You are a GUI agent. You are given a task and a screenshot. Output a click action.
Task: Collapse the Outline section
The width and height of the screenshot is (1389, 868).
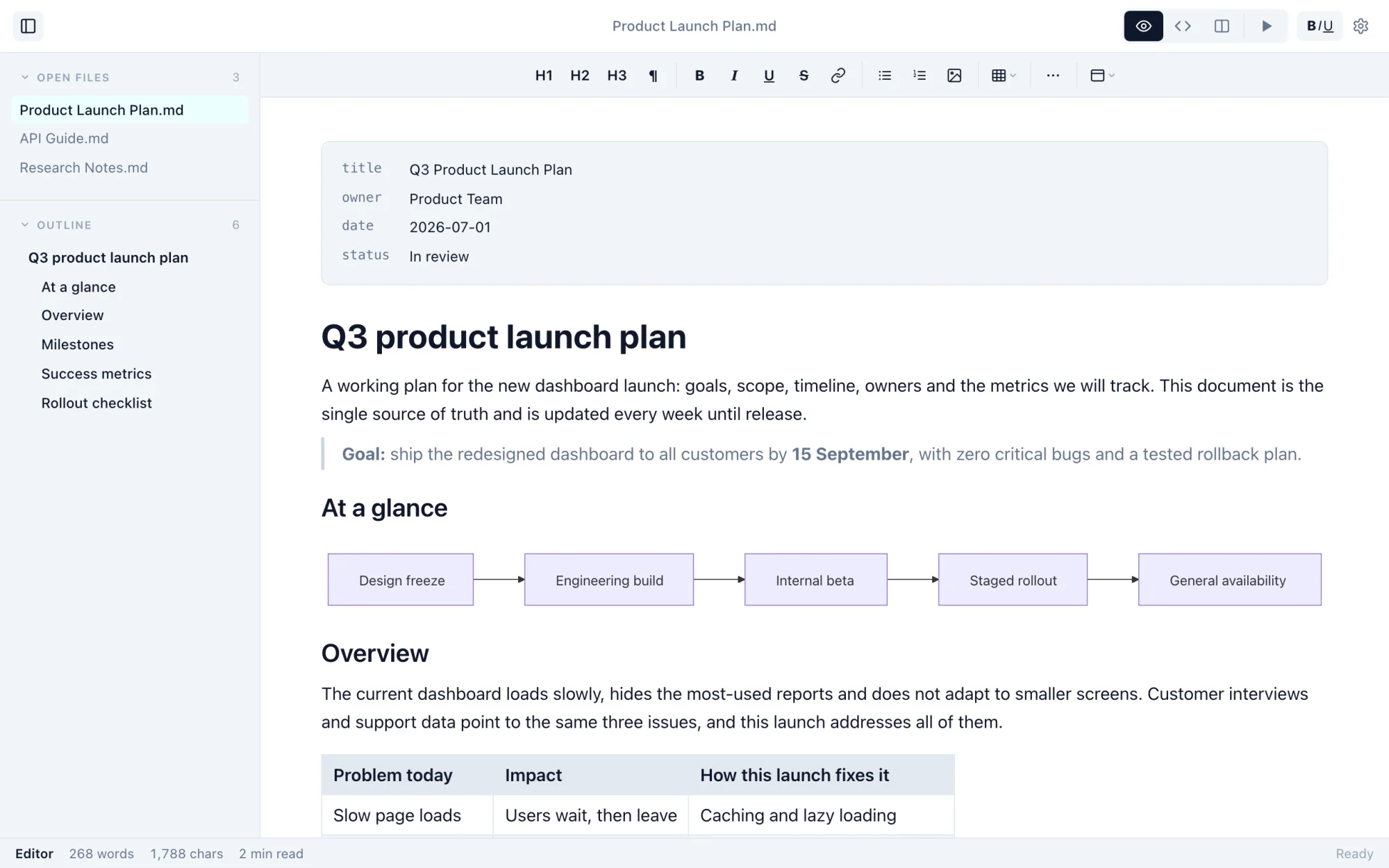[25, 225]
